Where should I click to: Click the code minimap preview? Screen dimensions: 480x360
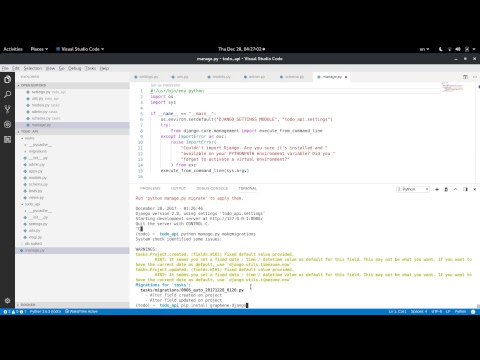pyautogui.click(x=452, y=87)
